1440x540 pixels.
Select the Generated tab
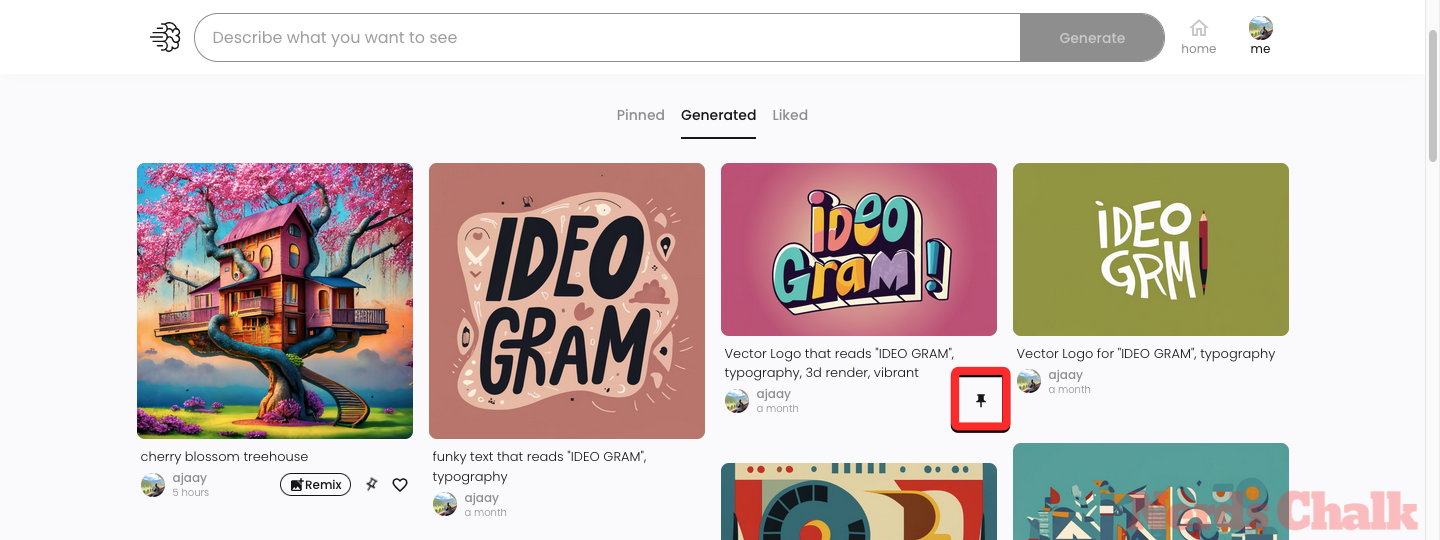point(718,115)
